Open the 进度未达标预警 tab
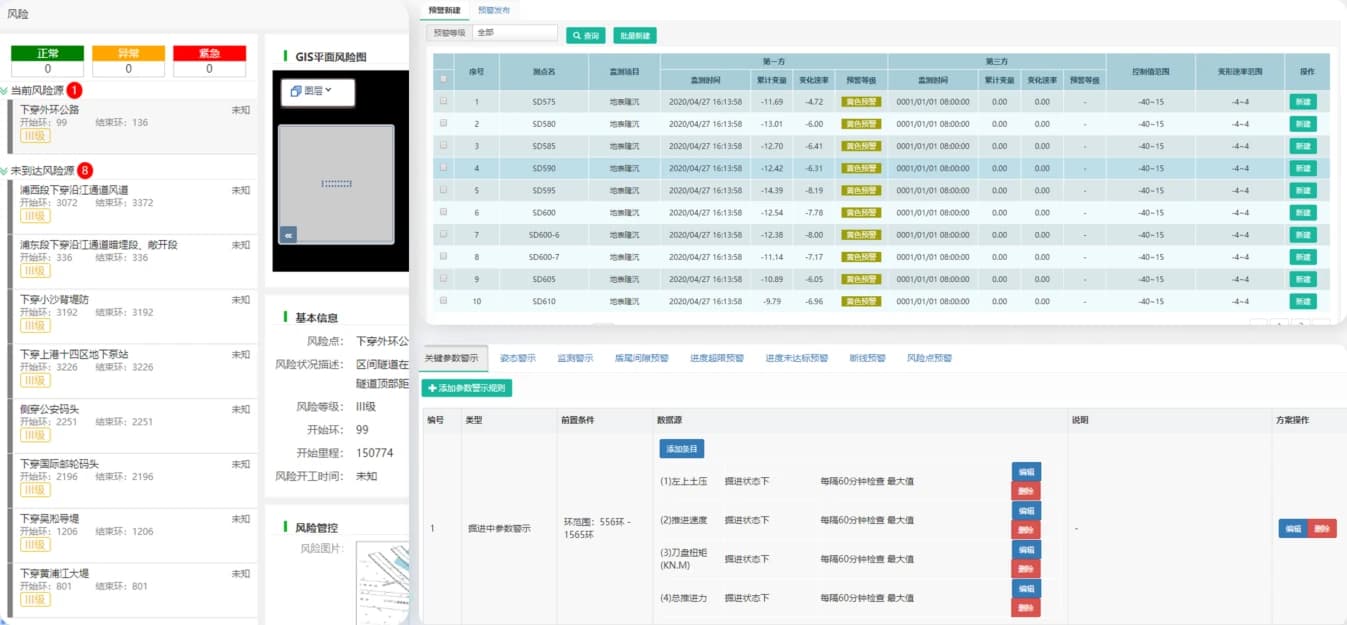Screen dimensions: 1347x625 click(797, 358)
